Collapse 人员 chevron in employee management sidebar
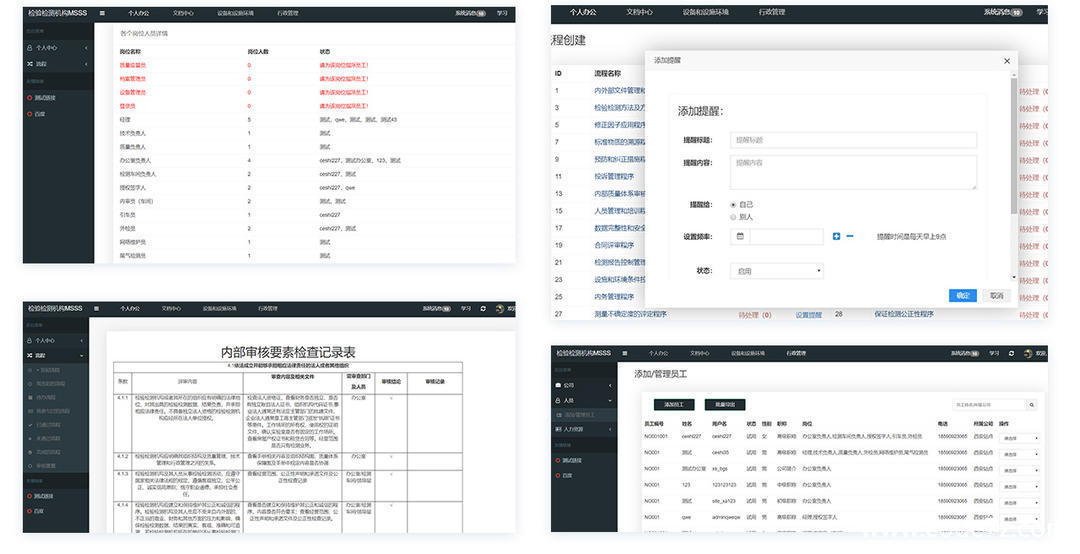The height and width of the screenshot is (554, 1080). (610, 400)
